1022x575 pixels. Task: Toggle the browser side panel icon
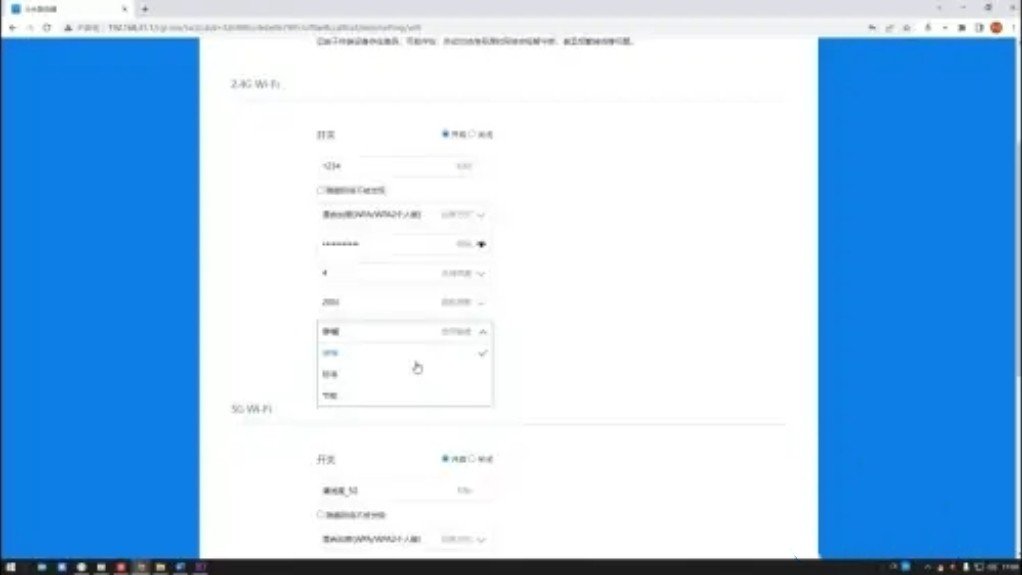[x=979, y=28]
